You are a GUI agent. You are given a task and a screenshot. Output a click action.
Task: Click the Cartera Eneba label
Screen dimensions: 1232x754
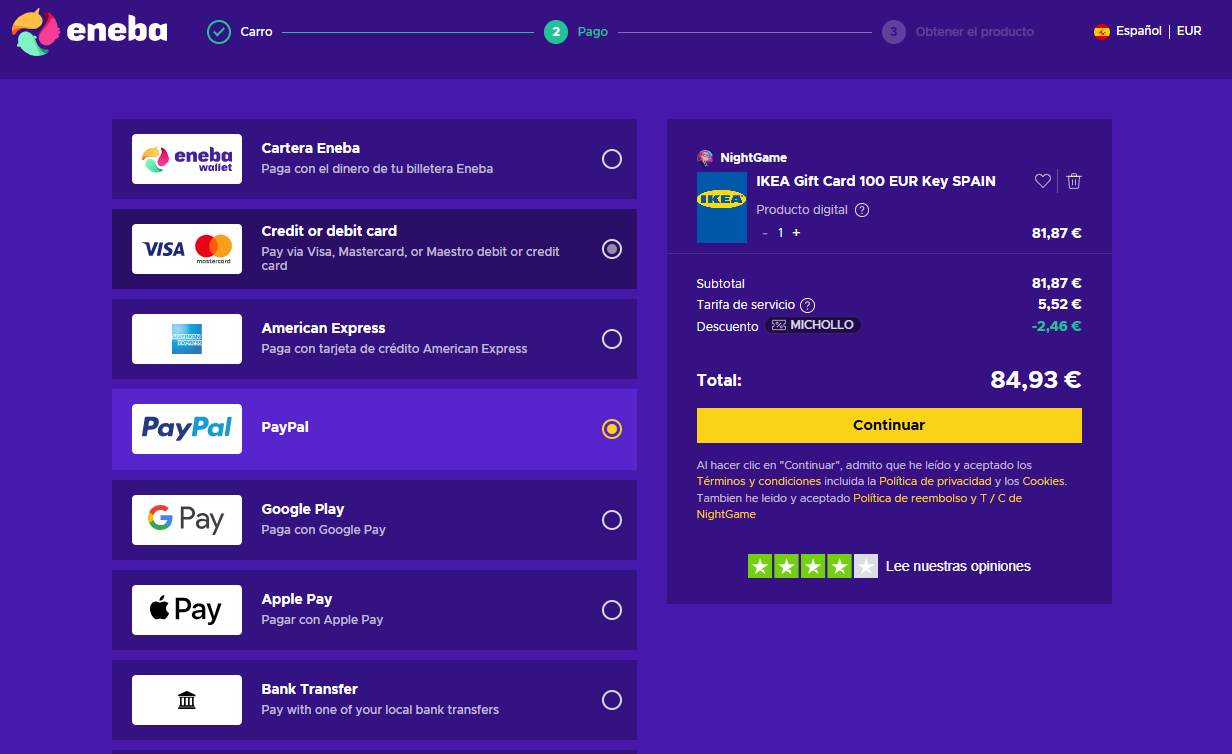point(310,148)
